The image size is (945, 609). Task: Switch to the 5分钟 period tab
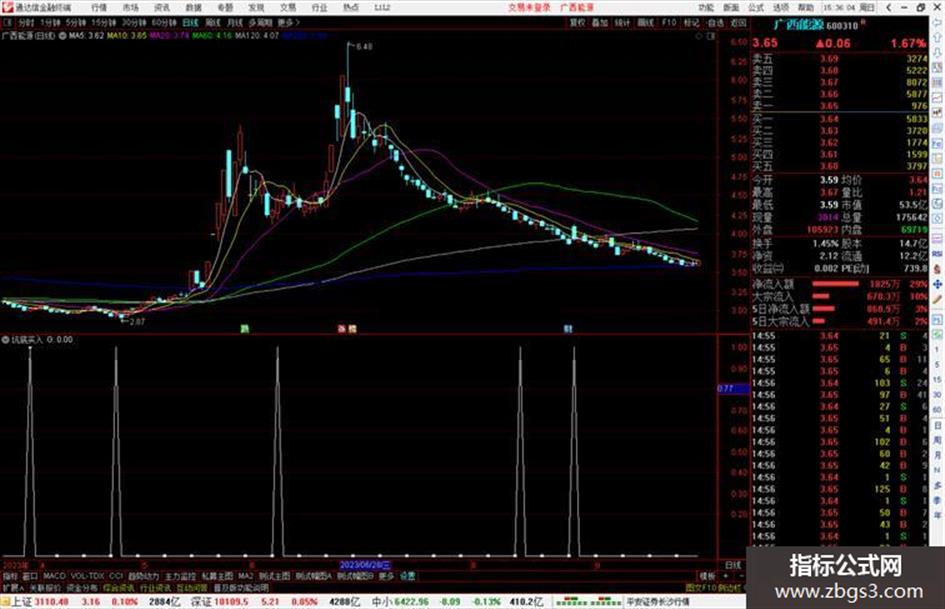[x=76, y=22]
